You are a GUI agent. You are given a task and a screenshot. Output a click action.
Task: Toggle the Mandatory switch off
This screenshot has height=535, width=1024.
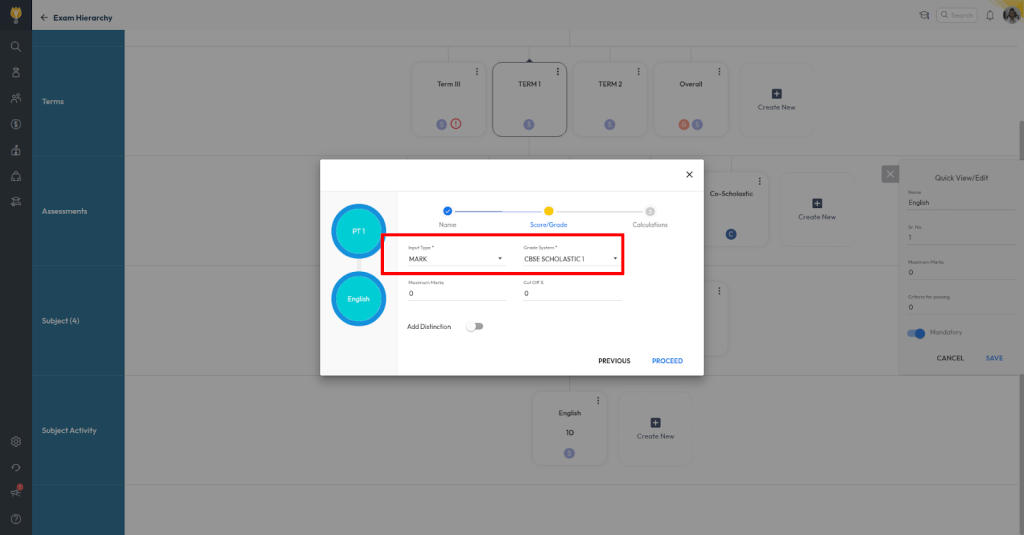916,333
